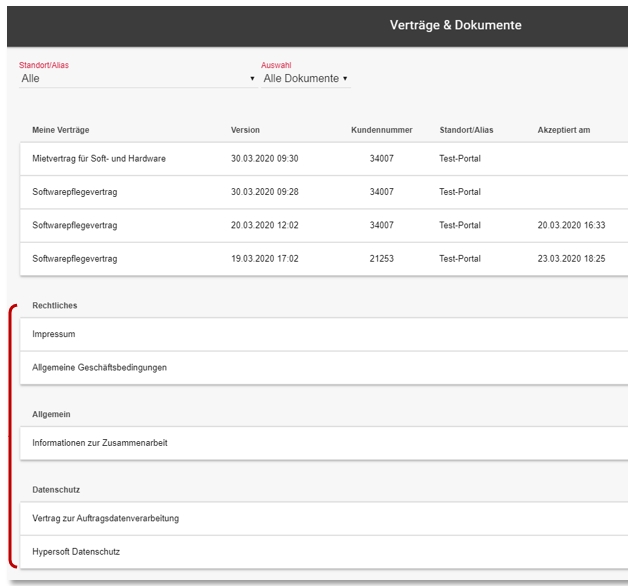Click the Meine Verträge column header
This screenshot has width=628, height=586.
(61, 130)
